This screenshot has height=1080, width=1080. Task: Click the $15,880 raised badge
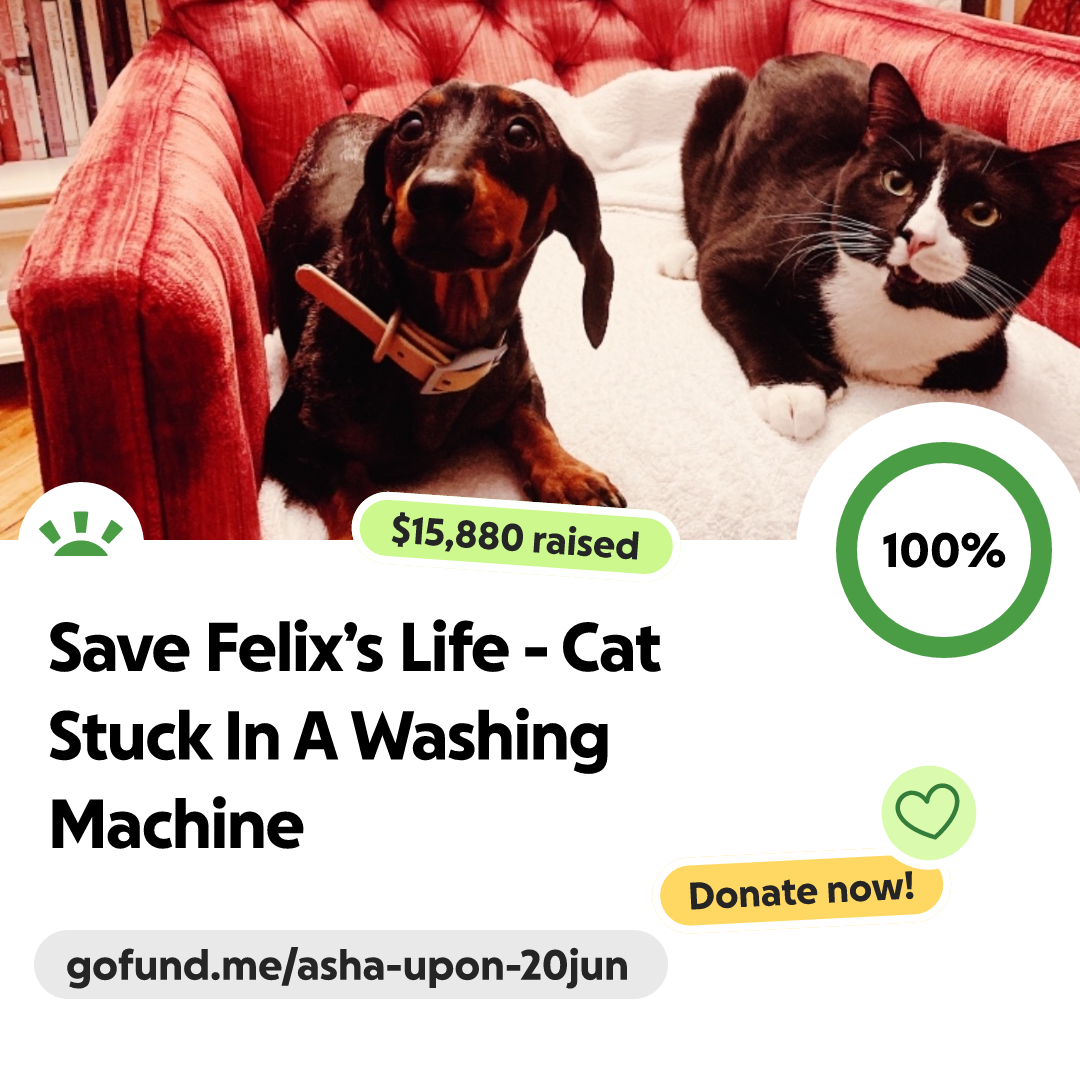515,537
